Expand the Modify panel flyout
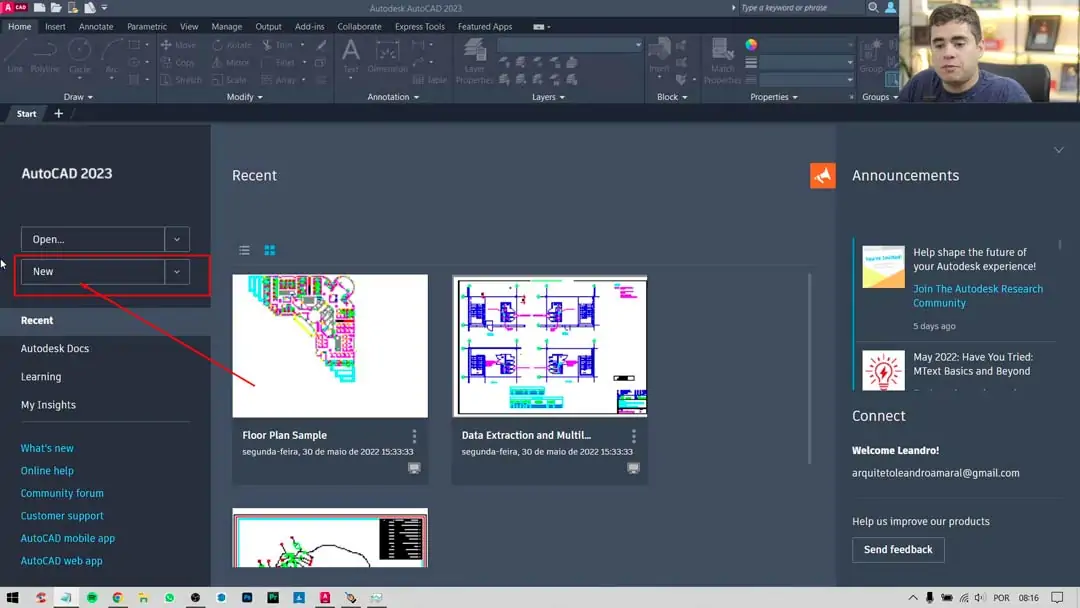 coord(245,97)
